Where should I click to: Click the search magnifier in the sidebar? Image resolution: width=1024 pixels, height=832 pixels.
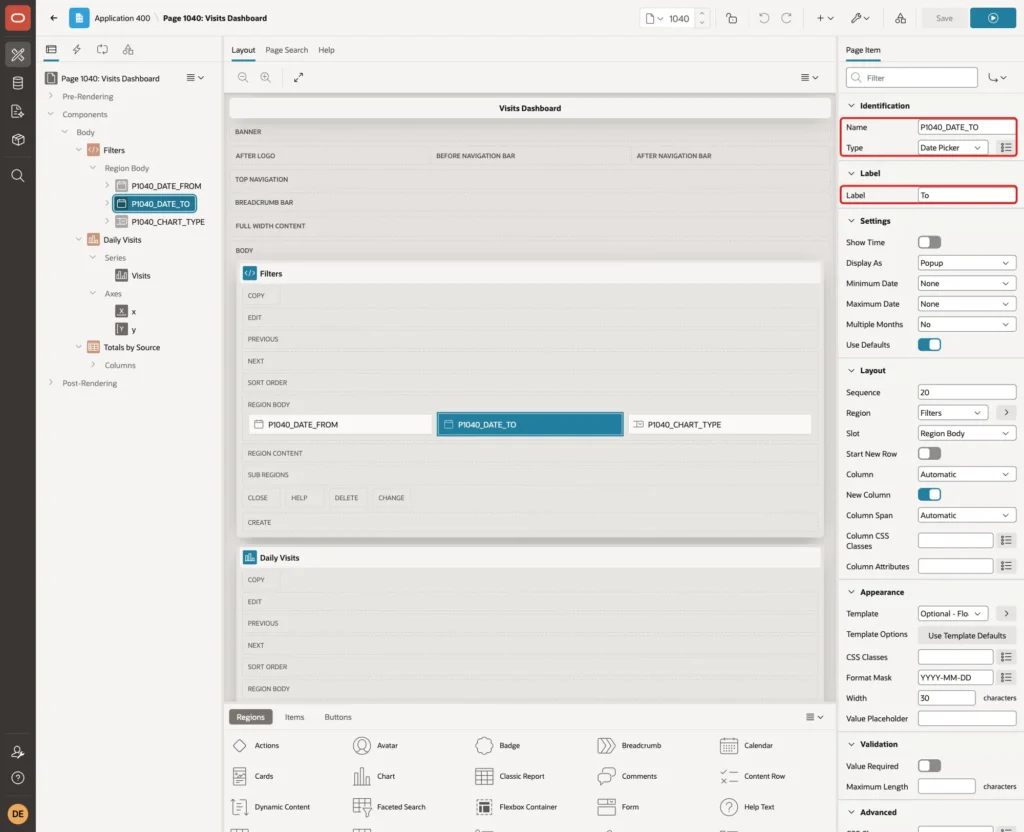click(x=18, y=176)
